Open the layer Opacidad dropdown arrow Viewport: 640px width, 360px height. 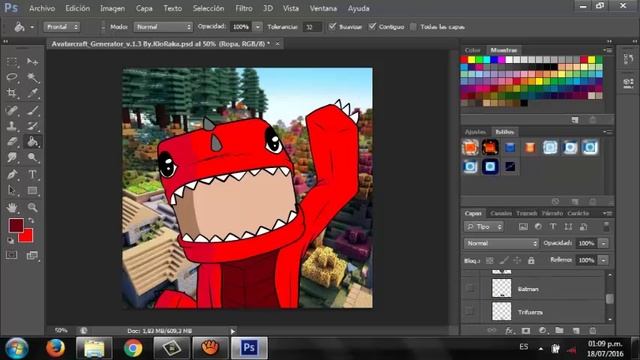(603, 243)
